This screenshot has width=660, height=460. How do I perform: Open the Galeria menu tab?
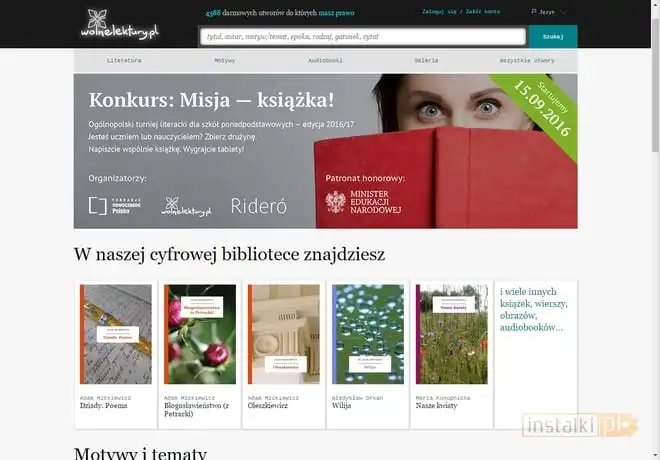(426, 60)
